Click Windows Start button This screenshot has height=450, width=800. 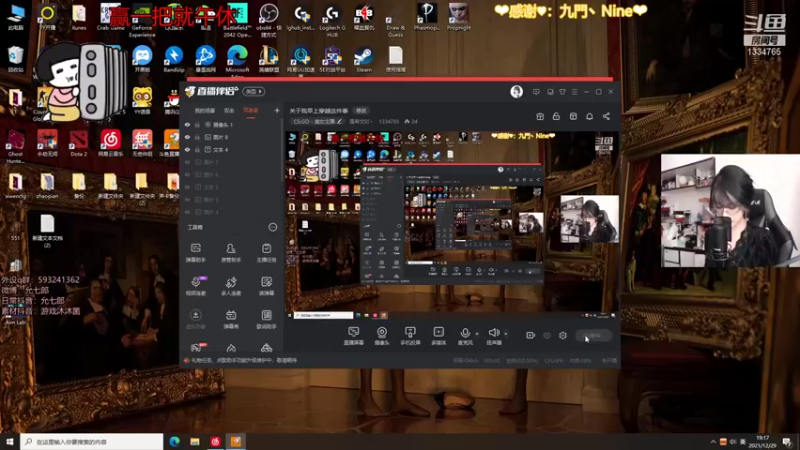tap(9, 441)
